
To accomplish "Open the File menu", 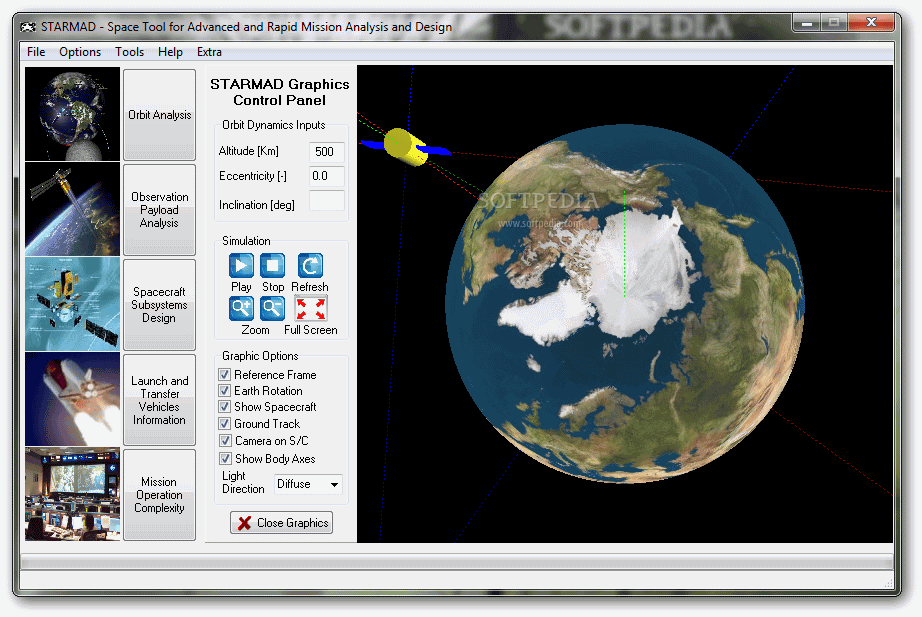I will tap(36, 52).
